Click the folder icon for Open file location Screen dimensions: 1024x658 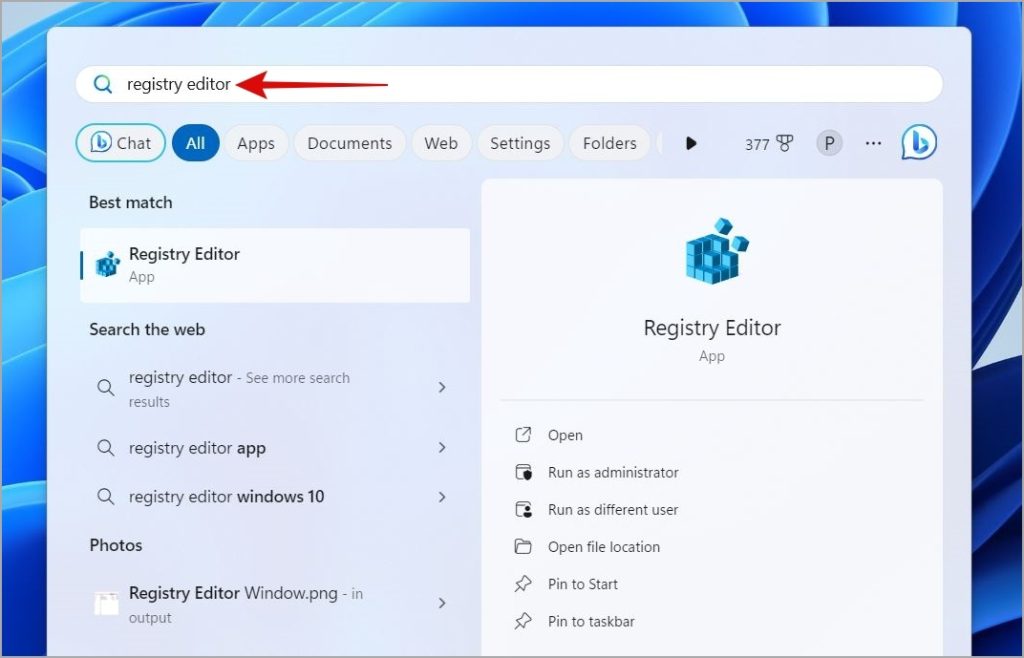[x=523, y=546]
